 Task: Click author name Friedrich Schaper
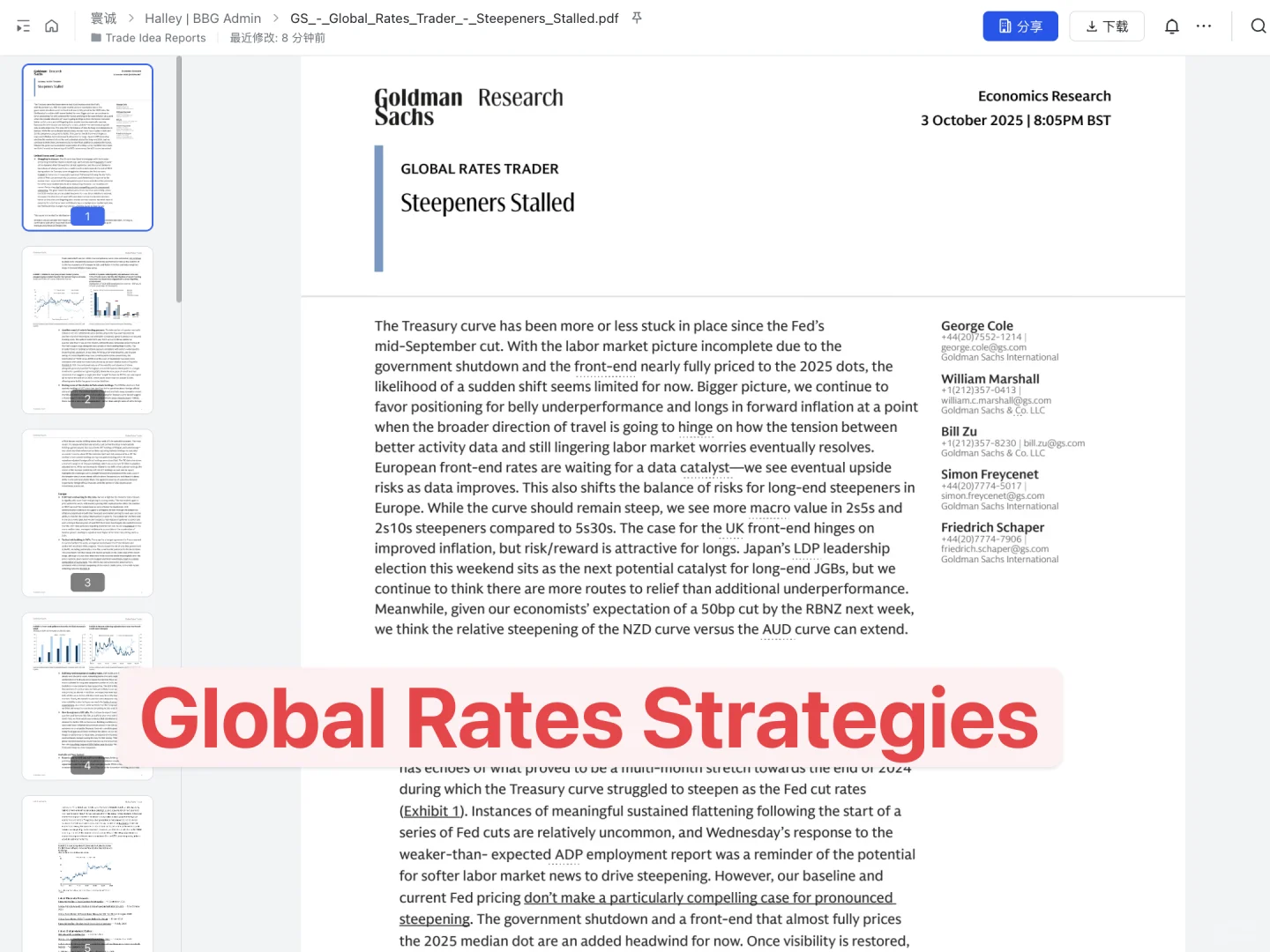[993, 526]
